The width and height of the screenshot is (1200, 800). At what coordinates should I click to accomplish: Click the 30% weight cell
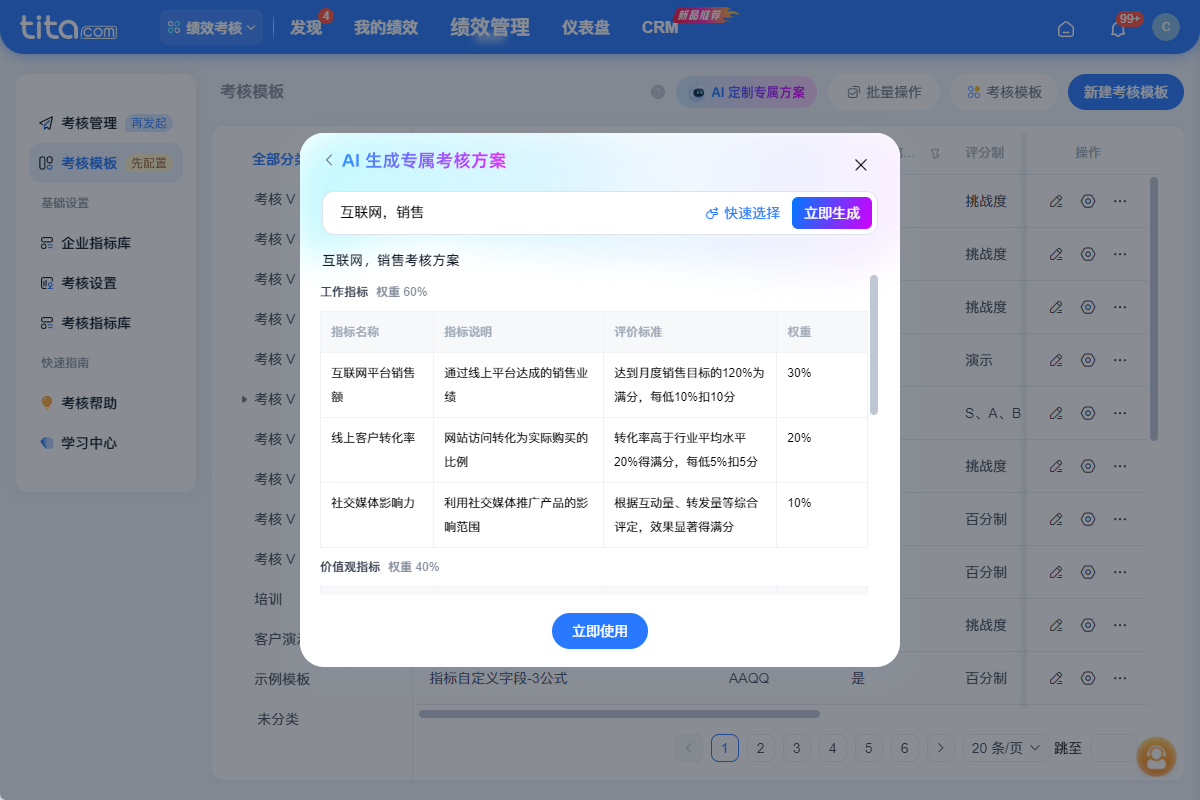tap(822, 385)
